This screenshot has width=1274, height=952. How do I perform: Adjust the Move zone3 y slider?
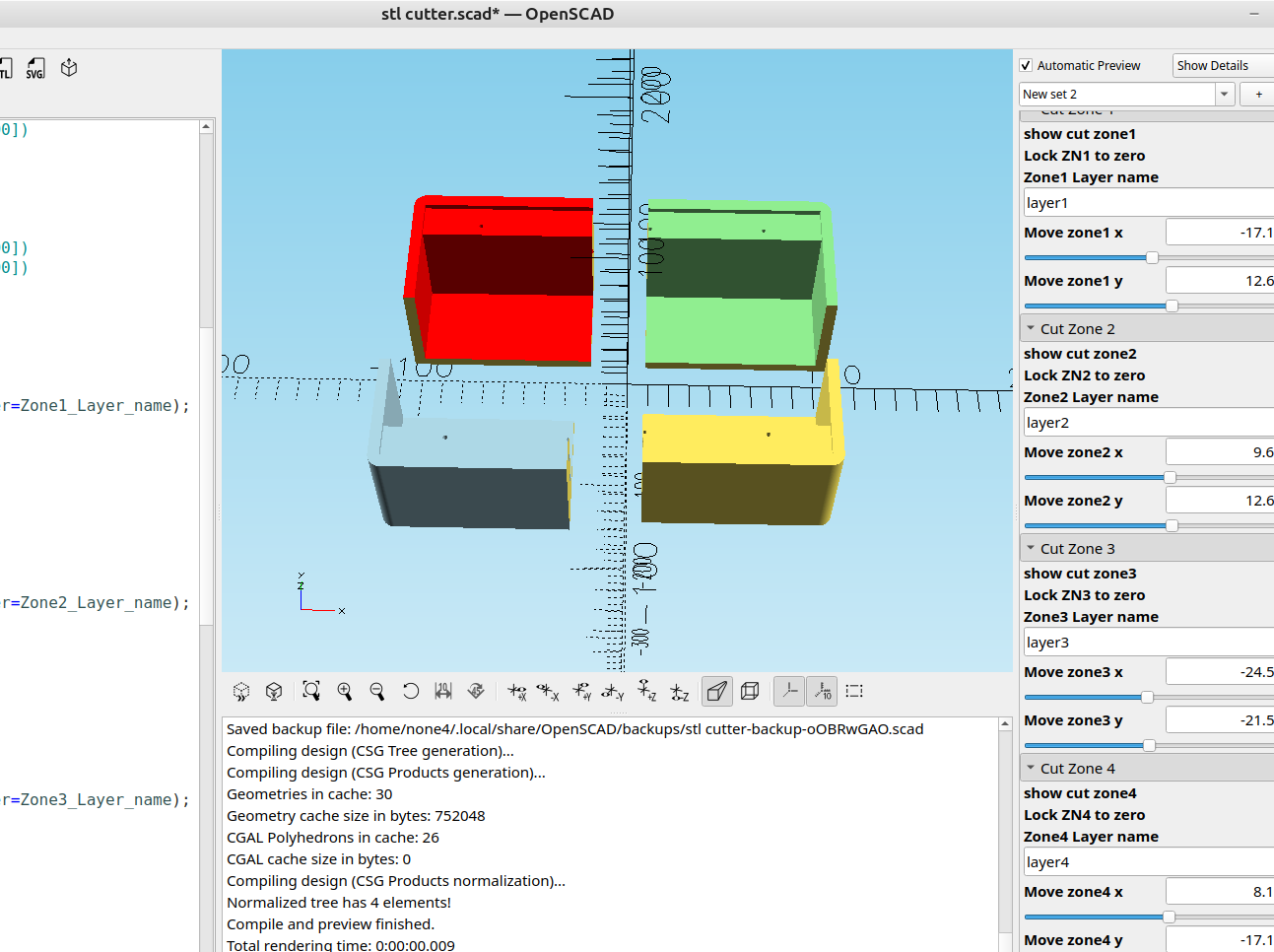1149,745
